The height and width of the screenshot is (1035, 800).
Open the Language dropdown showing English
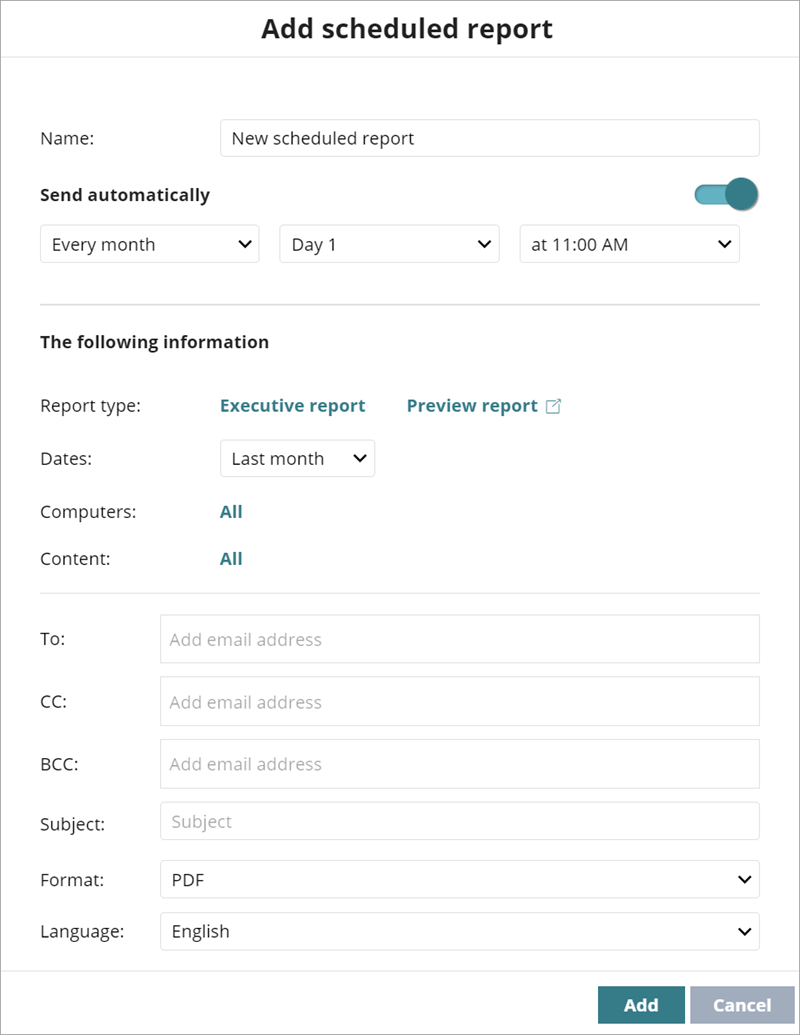459,931
